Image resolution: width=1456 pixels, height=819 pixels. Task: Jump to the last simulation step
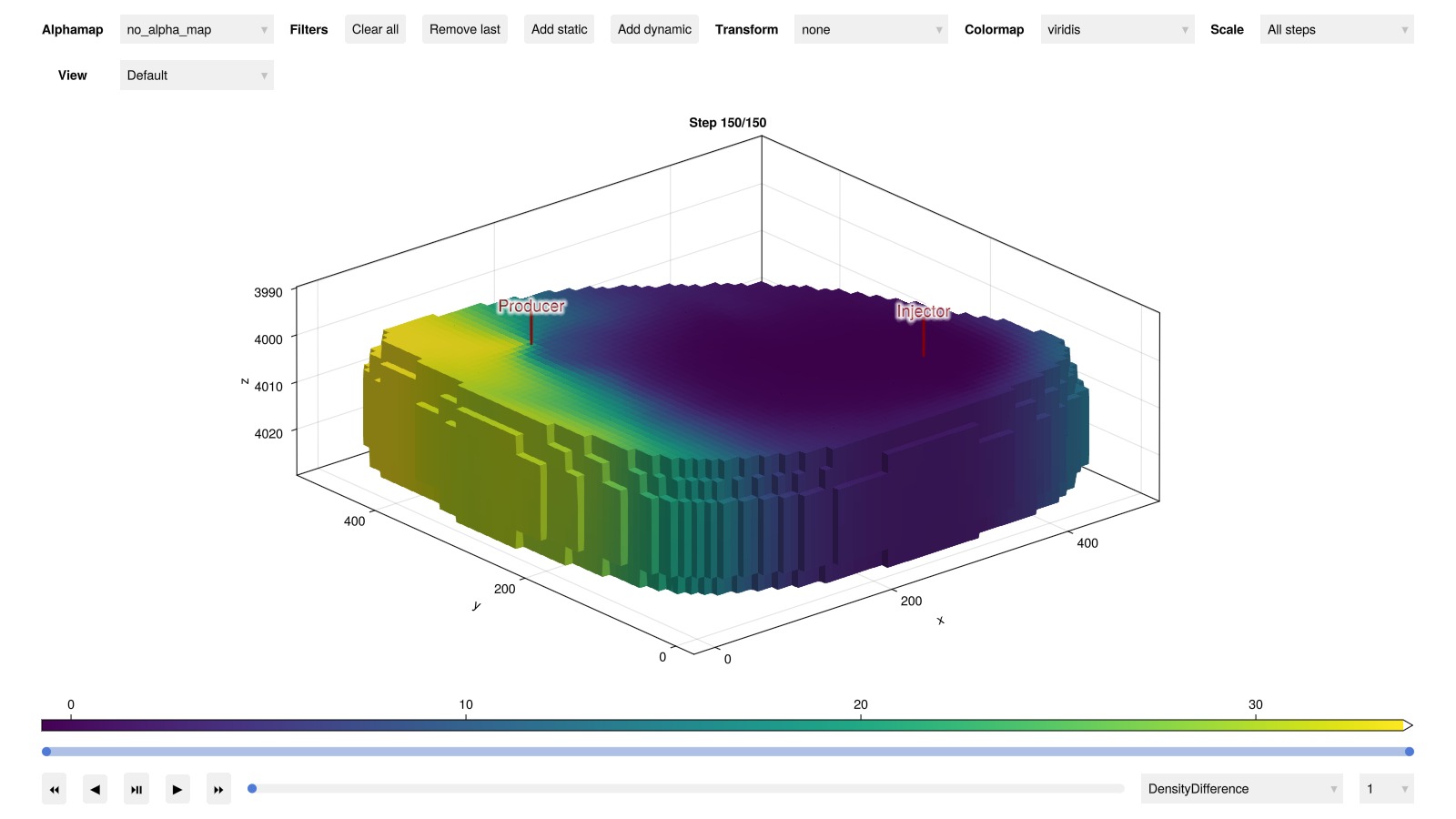coord(218,789)
